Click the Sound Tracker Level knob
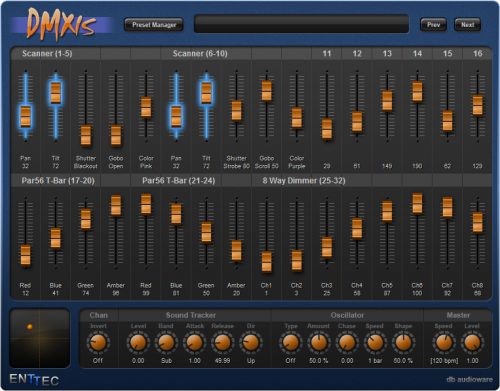 (x=138, y=343)
